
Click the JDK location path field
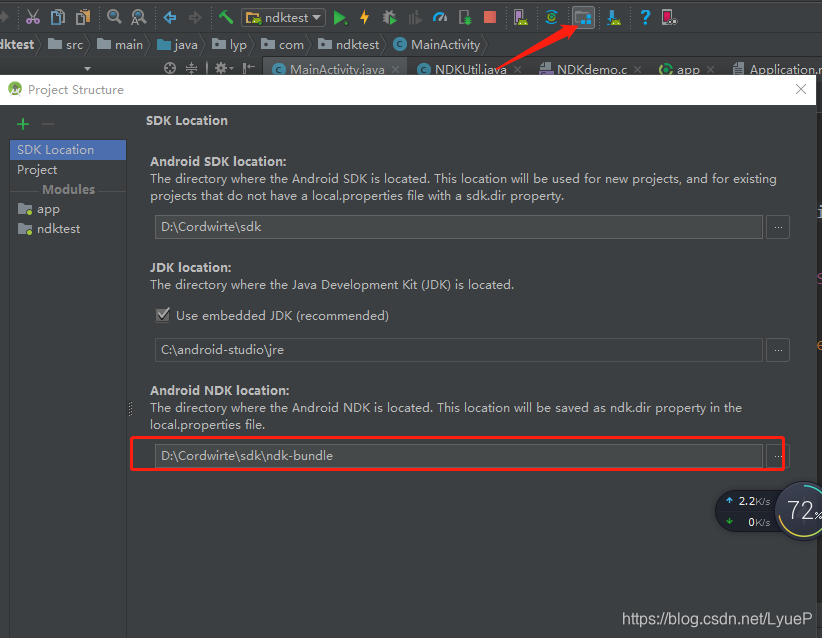point(458,350)
